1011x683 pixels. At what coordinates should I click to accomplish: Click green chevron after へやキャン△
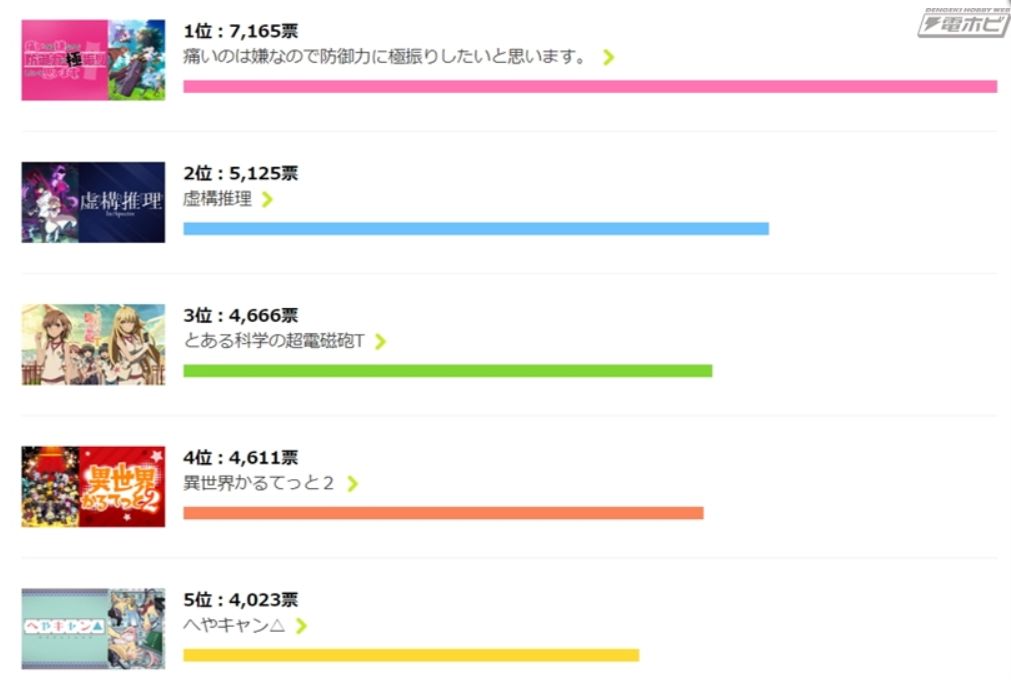click(x=300, y=626)
